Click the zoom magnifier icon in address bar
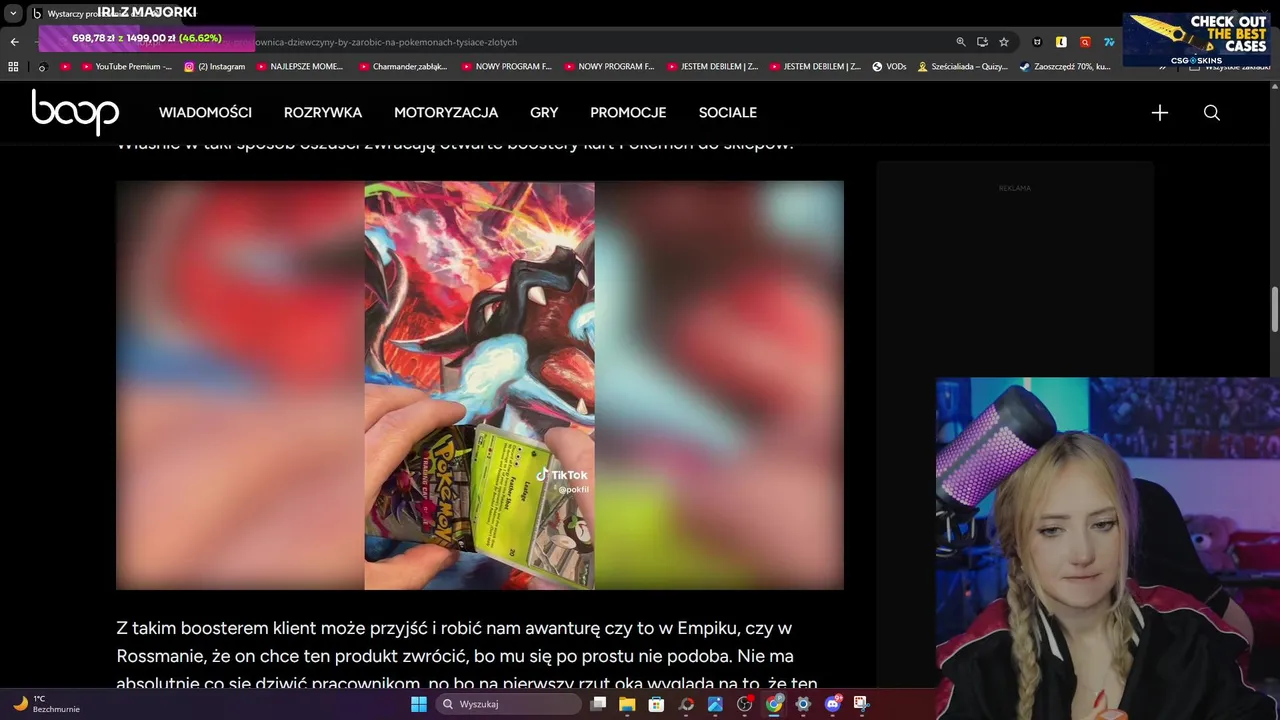Image resolution: width=1280 pixels, height=720 pixels. tap(961, 42)
